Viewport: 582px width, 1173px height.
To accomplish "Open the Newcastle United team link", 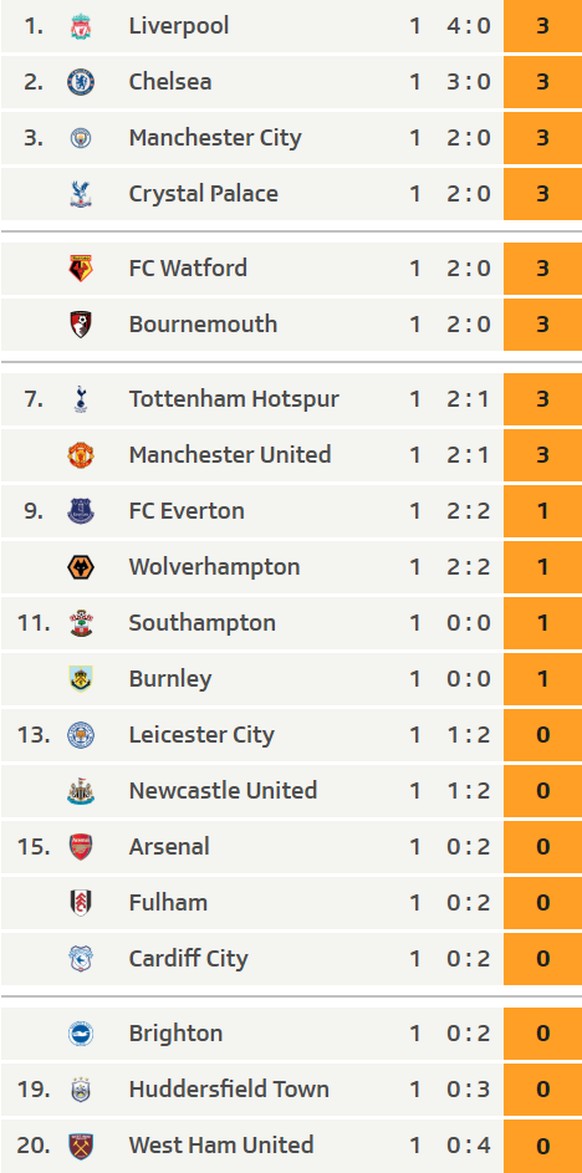I will tap(223, 791).
